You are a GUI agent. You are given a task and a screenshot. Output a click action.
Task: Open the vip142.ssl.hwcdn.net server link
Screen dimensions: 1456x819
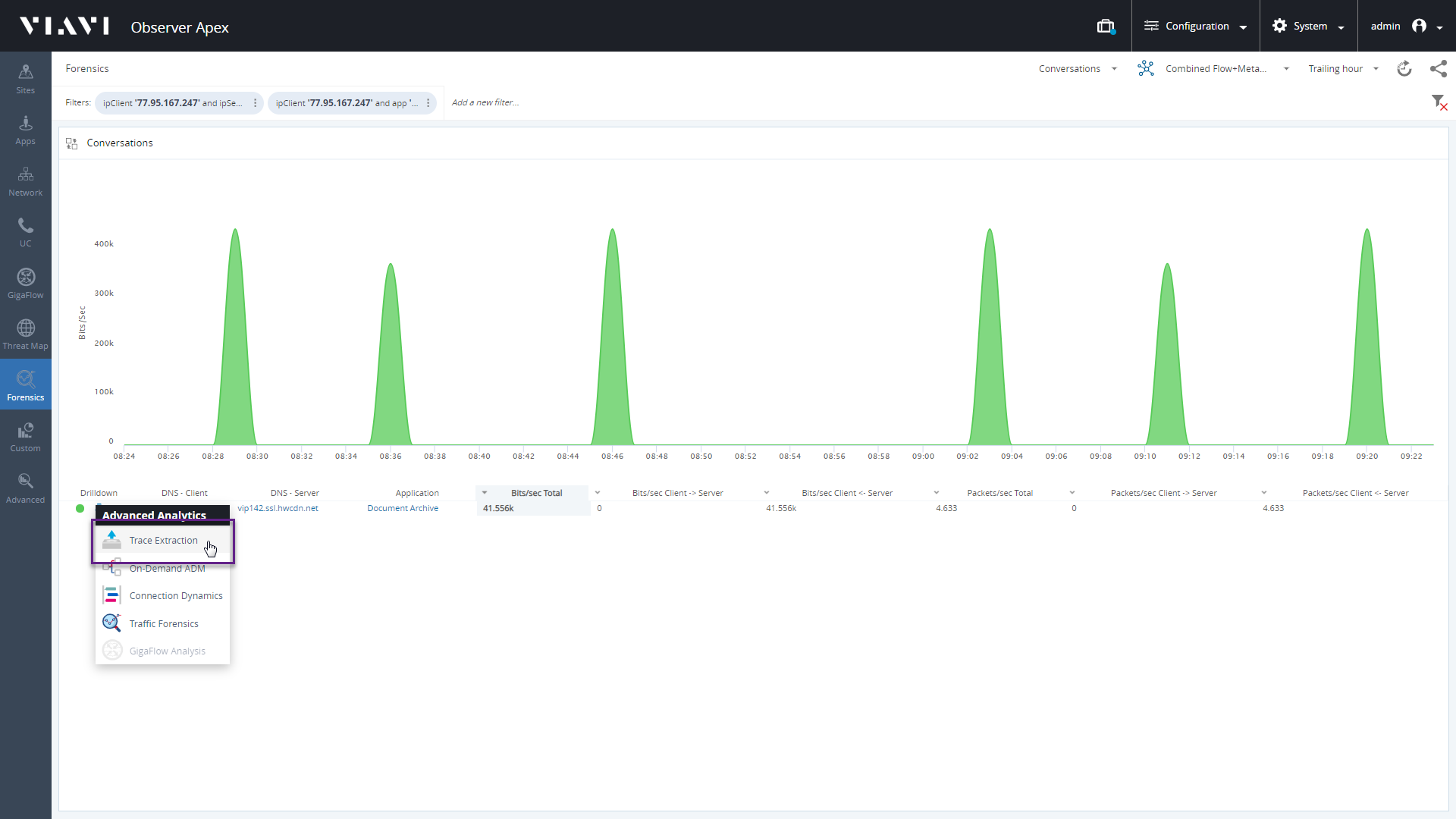(x=278, y=508)
